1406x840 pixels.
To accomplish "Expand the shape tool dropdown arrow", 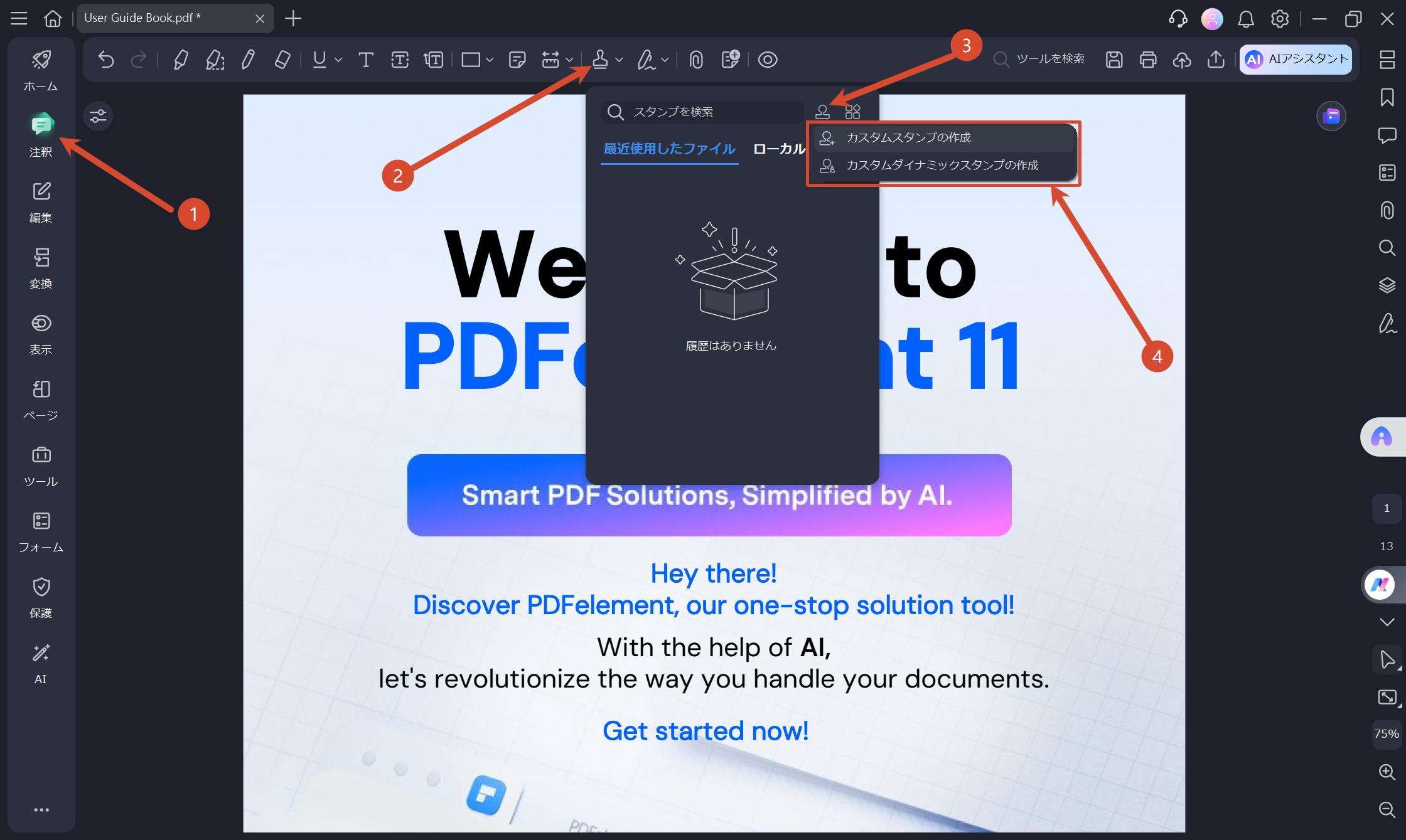I will pyautogui.click(x=490, y=60).
